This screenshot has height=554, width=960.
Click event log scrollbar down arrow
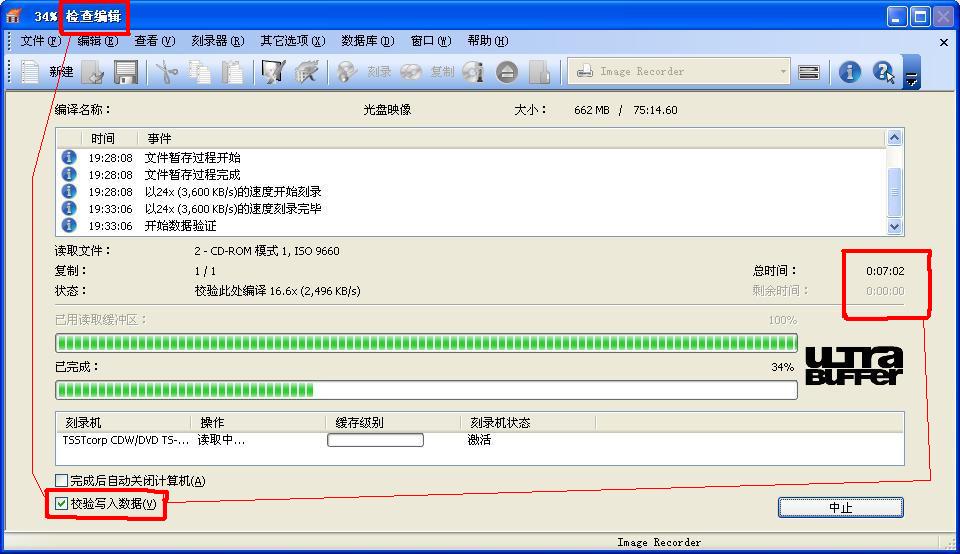click(x=894, y=226)
